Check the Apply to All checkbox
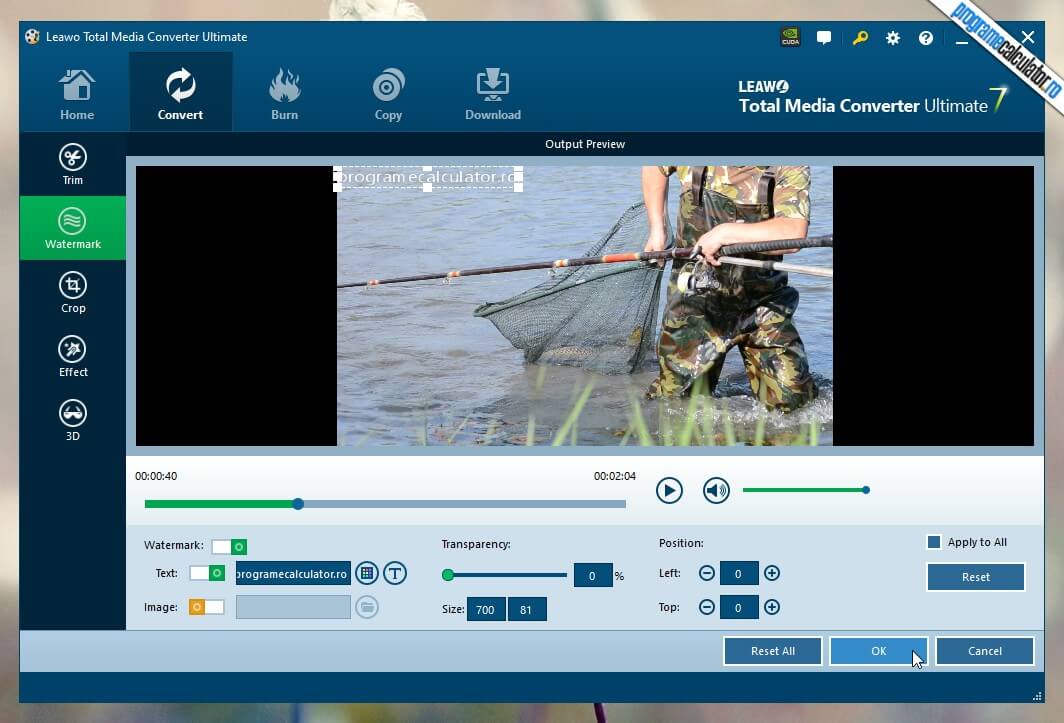The image size is (1064, 723). pyautogui.click(x=934, y=542)
